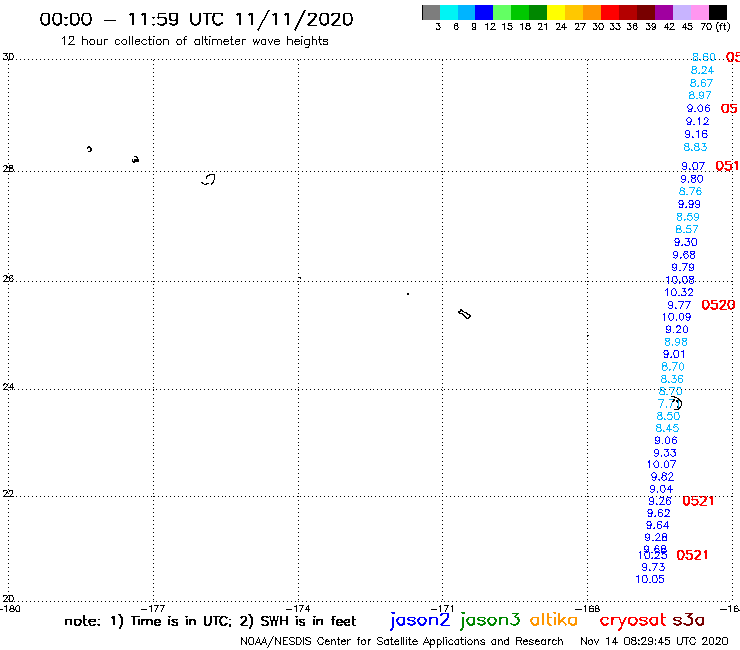Click the red 'cryosat' satellite label
Screen dimensions: 740x650
coord(632,621)
